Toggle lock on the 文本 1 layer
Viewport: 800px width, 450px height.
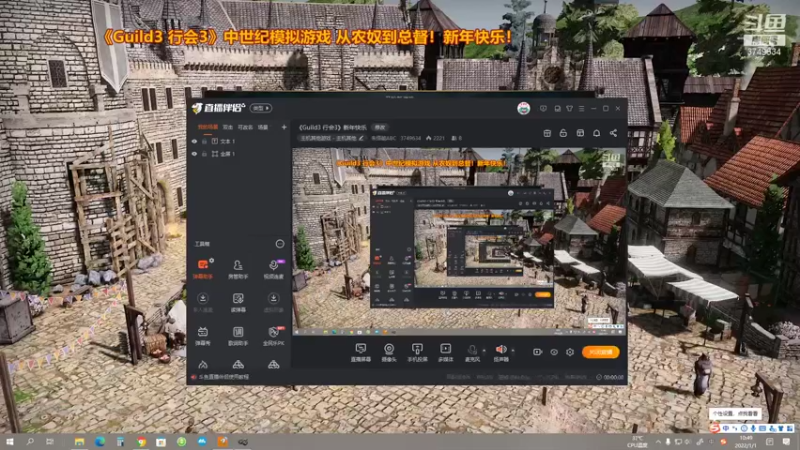point(204,141)
